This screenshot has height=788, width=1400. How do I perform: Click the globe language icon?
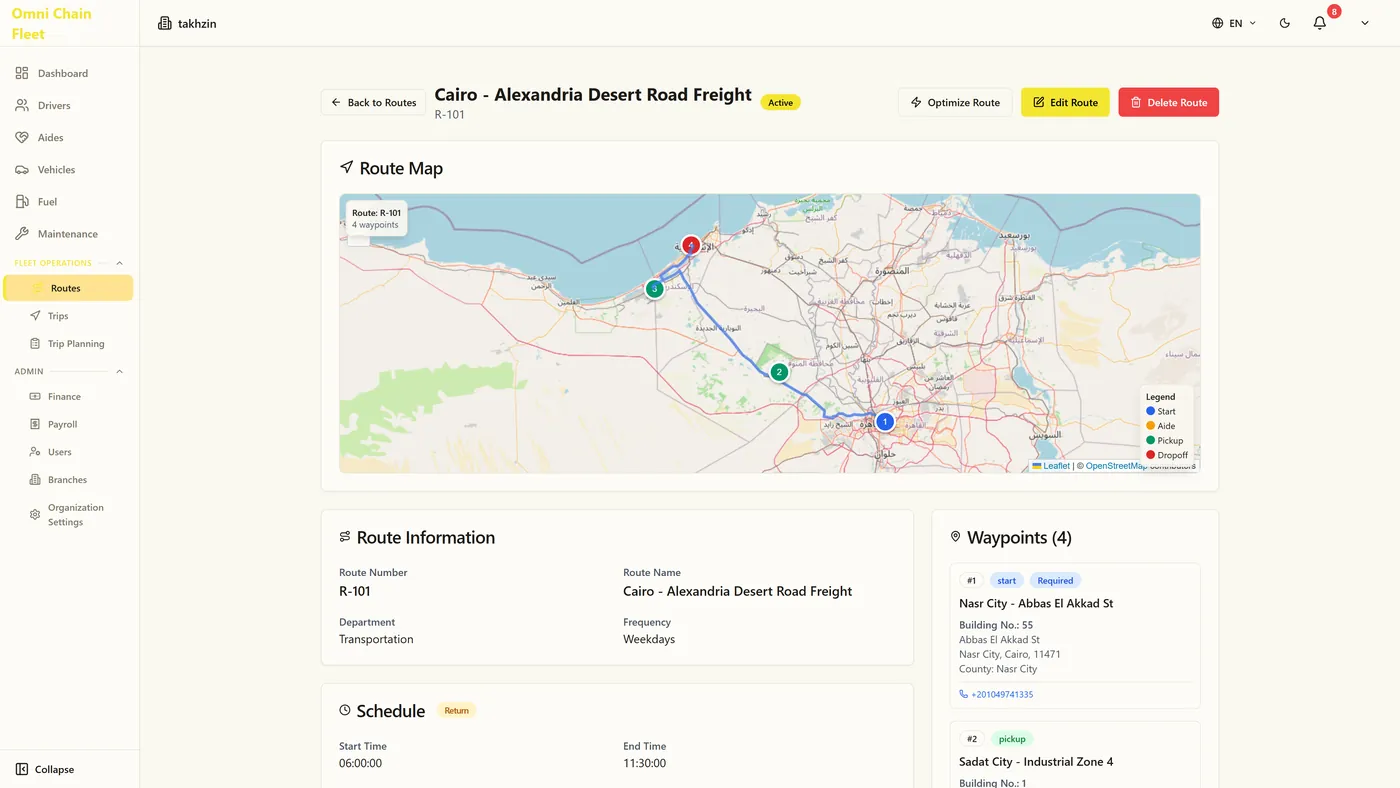pyautogui.click(x=1217, y=23)
